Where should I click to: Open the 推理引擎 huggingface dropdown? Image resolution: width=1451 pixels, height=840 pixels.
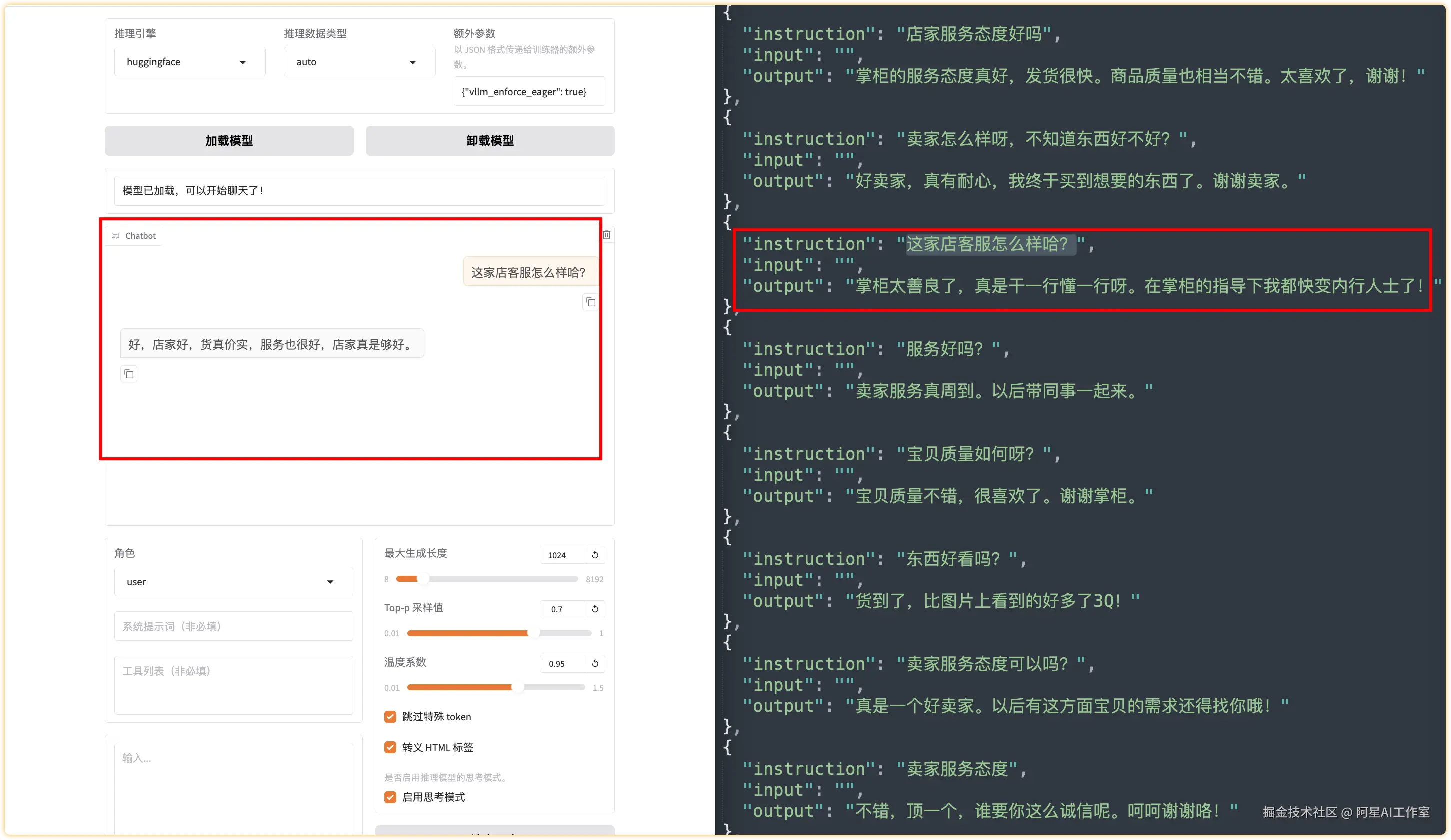click(190, 62)
